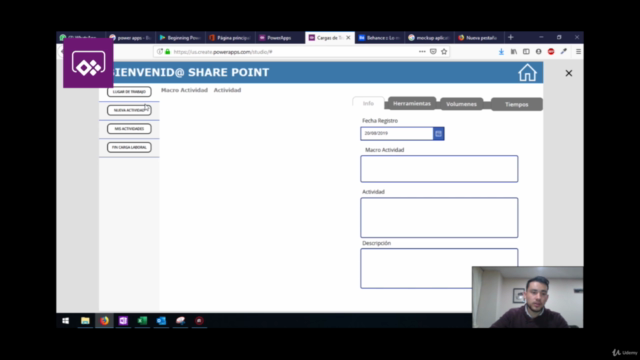Switch to the mockup aplica browser tab
The image size is (640, 360).
pos(429,38)
